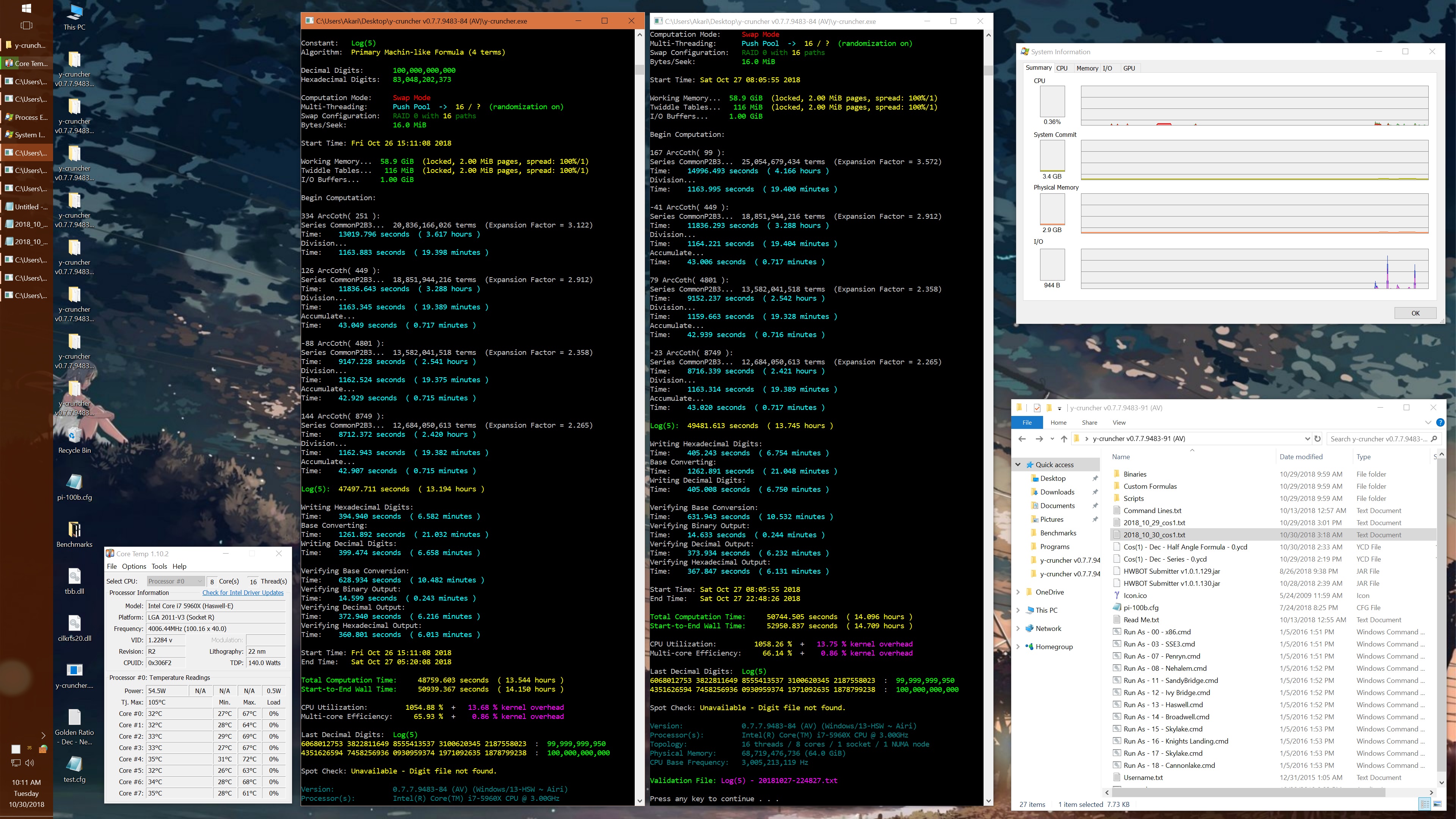Click the Explorer help question mark icon

coord(1440,422)
